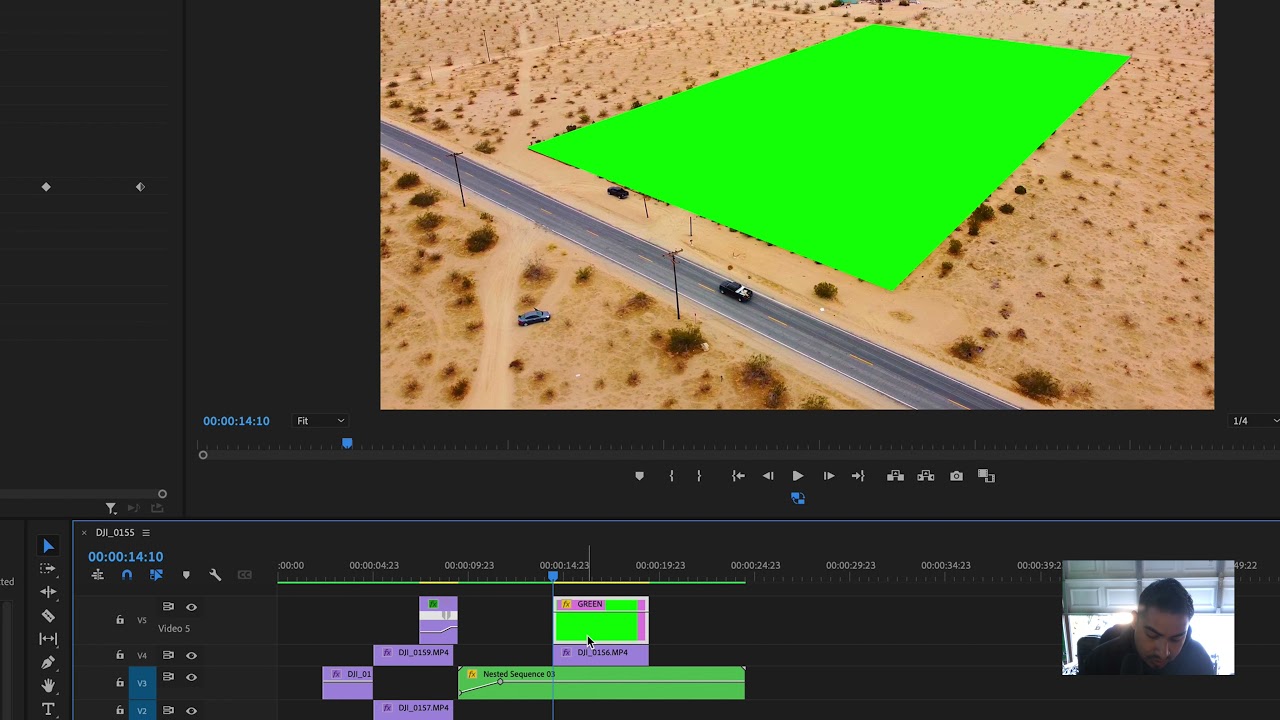Click Mark Out button
This screenshot has width=1280, height=720.
coord(699,476)
